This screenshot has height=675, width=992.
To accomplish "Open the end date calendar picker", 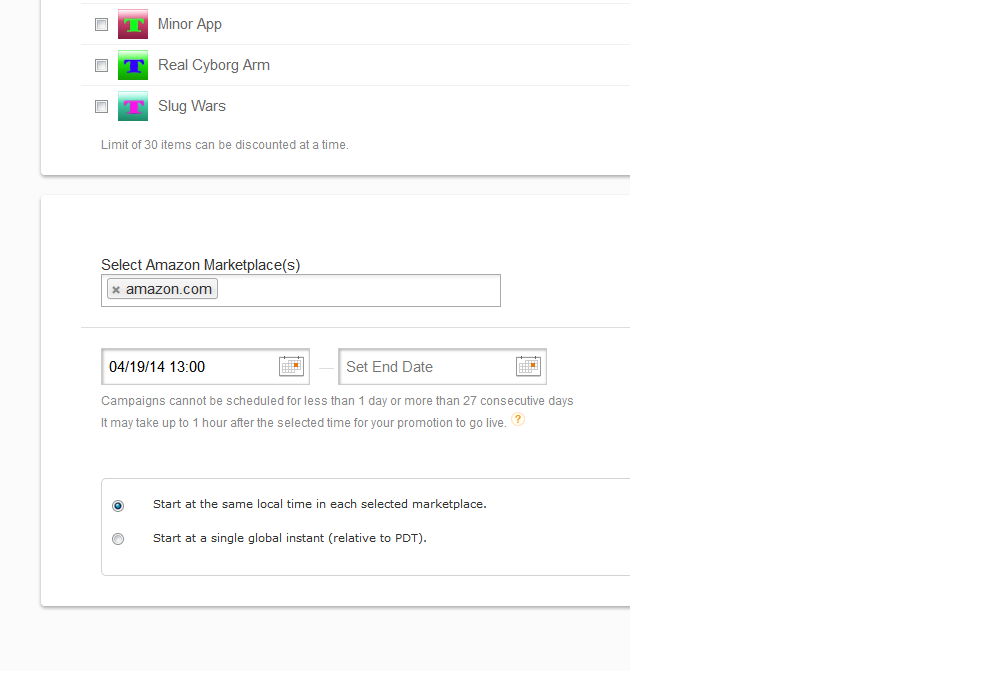I will coord(528,366).
